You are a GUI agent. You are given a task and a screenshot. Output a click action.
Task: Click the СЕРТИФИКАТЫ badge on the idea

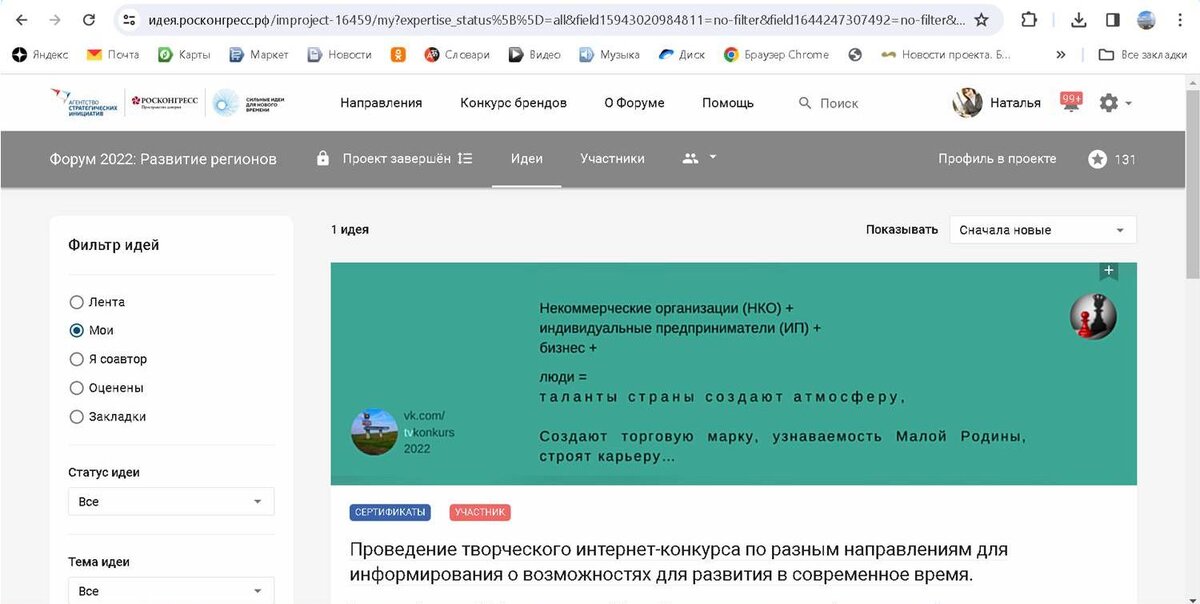390,512
